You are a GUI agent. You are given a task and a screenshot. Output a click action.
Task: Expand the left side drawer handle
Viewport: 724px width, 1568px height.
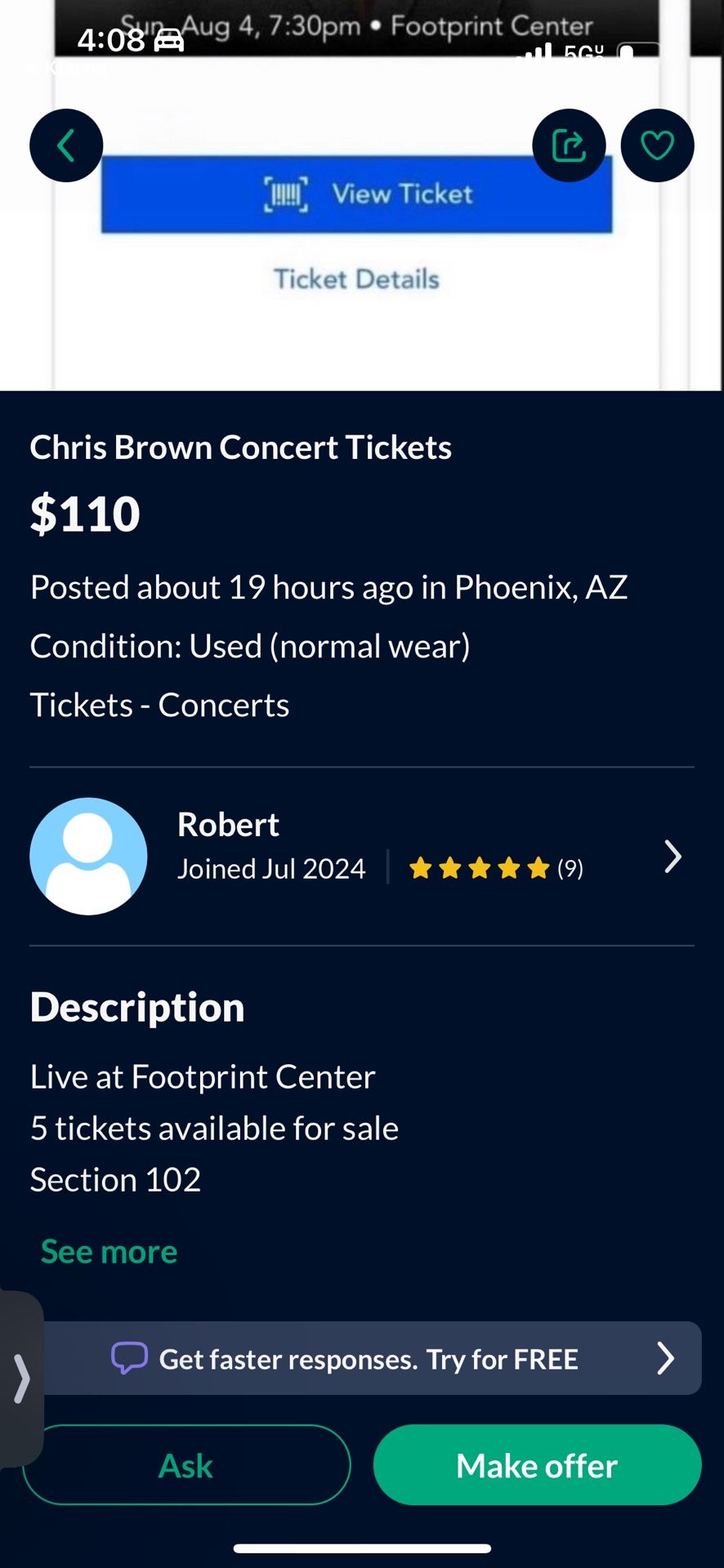[21, 1379]
